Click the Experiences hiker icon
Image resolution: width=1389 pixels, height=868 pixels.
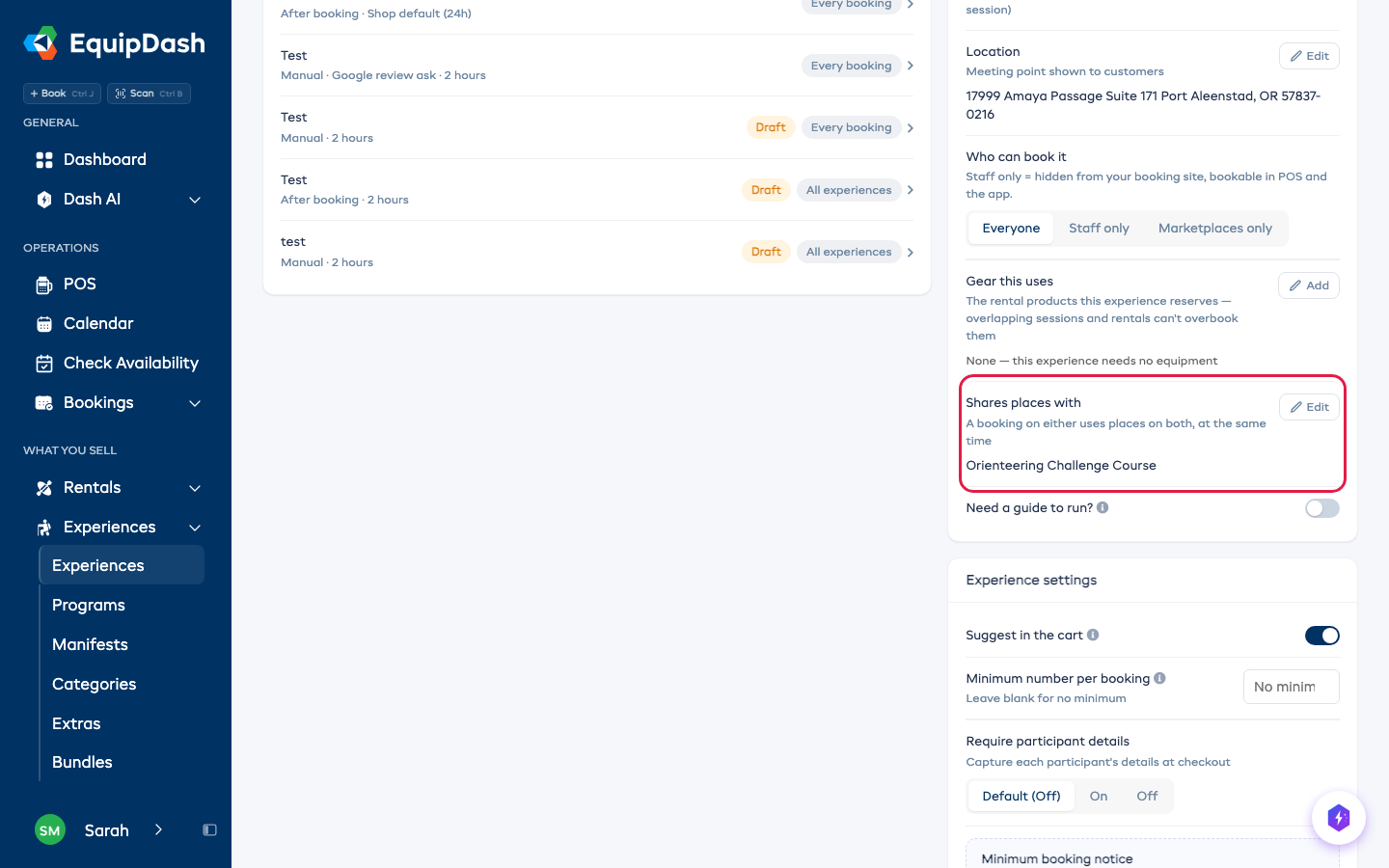pyautogui.click(x=44, y=528)
